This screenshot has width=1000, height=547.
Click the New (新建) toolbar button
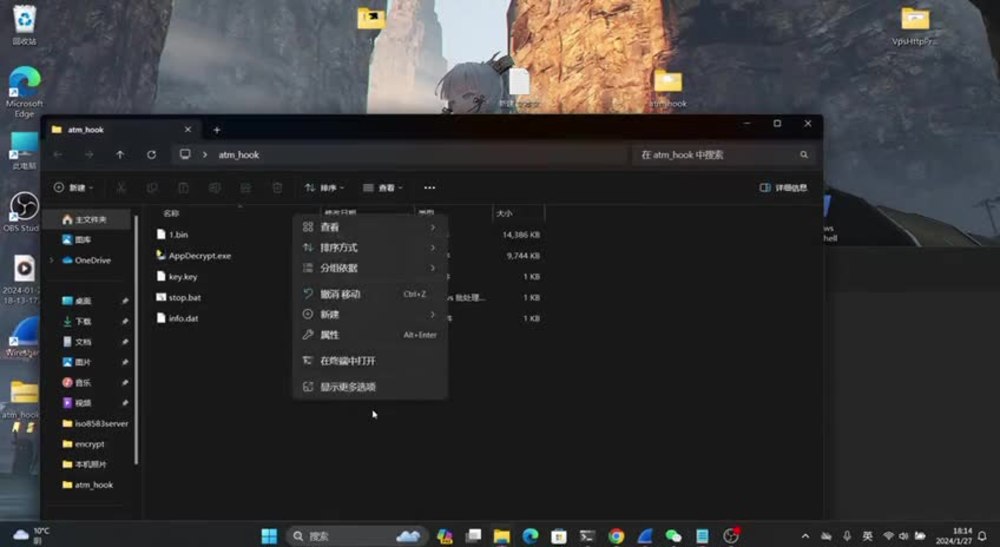[x=73, y=187]
